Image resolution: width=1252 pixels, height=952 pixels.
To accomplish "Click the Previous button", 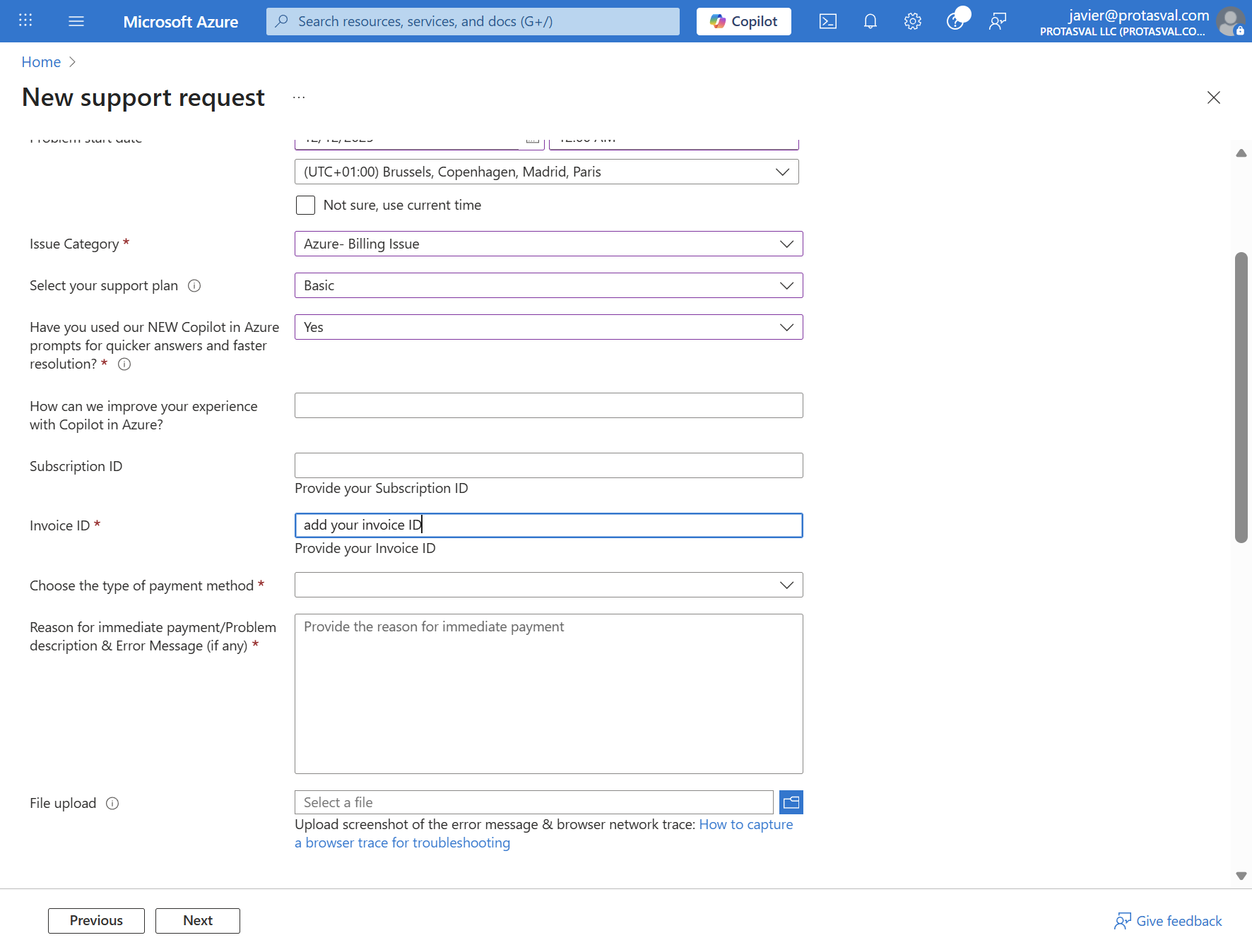I will coord(96,921).
